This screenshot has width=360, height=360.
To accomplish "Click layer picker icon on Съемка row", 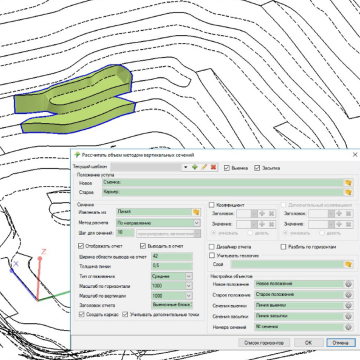I will point(348,183).
